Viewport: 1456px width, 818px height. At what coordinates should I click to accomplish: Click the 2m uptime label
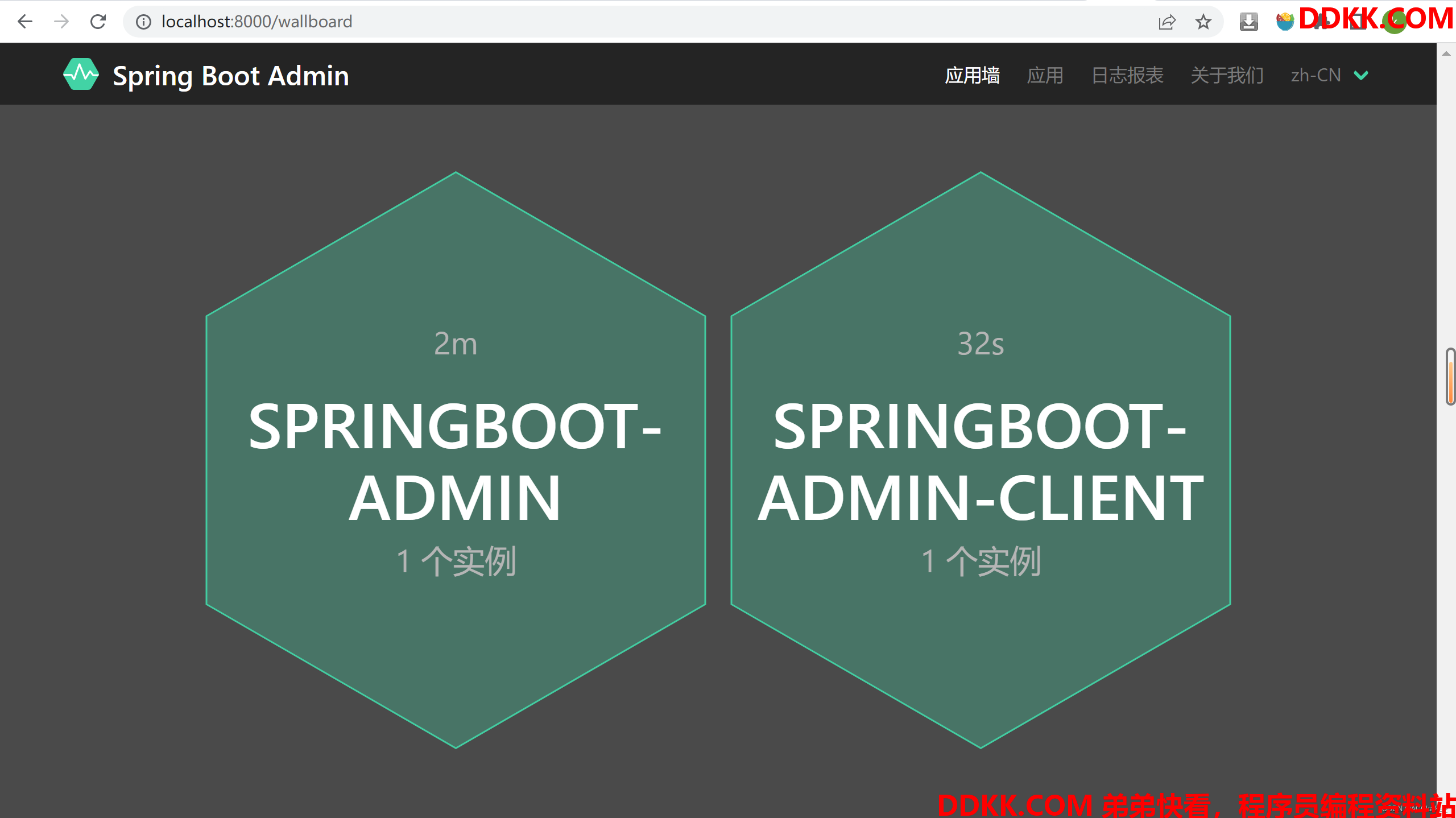456,343
